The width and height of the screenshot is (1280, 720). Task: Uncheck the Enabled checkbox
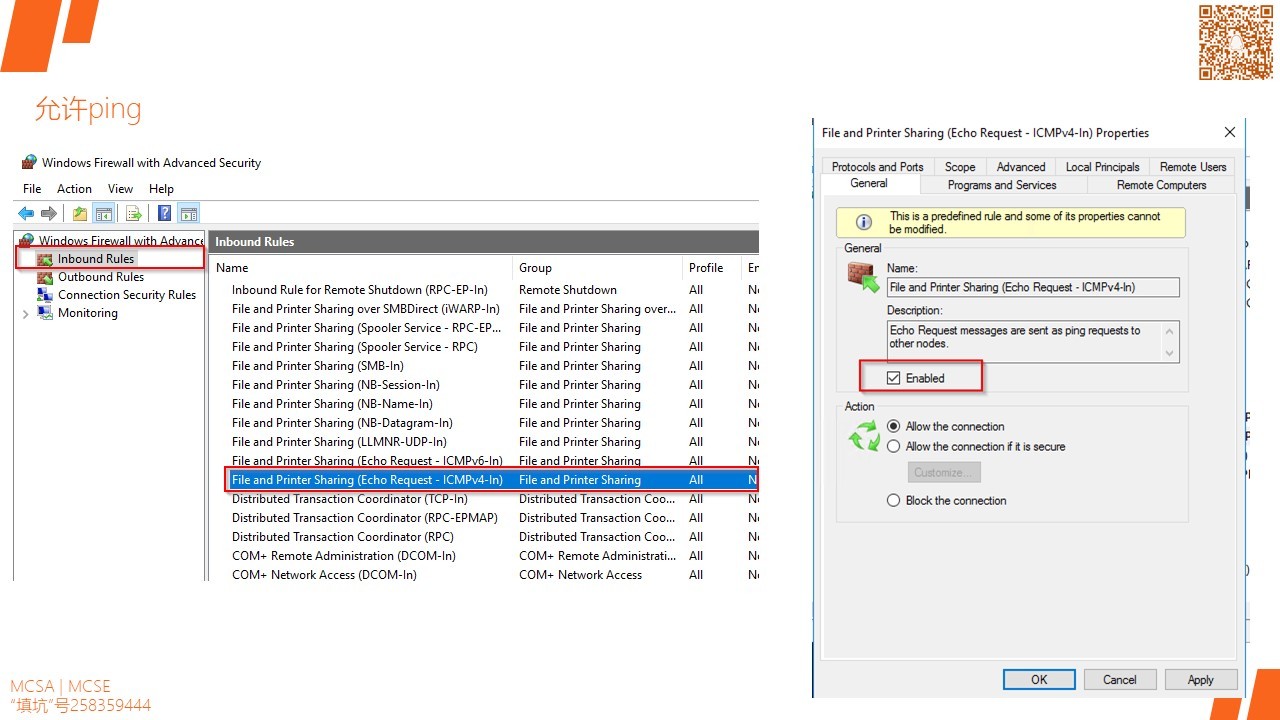tap(893, 378)
